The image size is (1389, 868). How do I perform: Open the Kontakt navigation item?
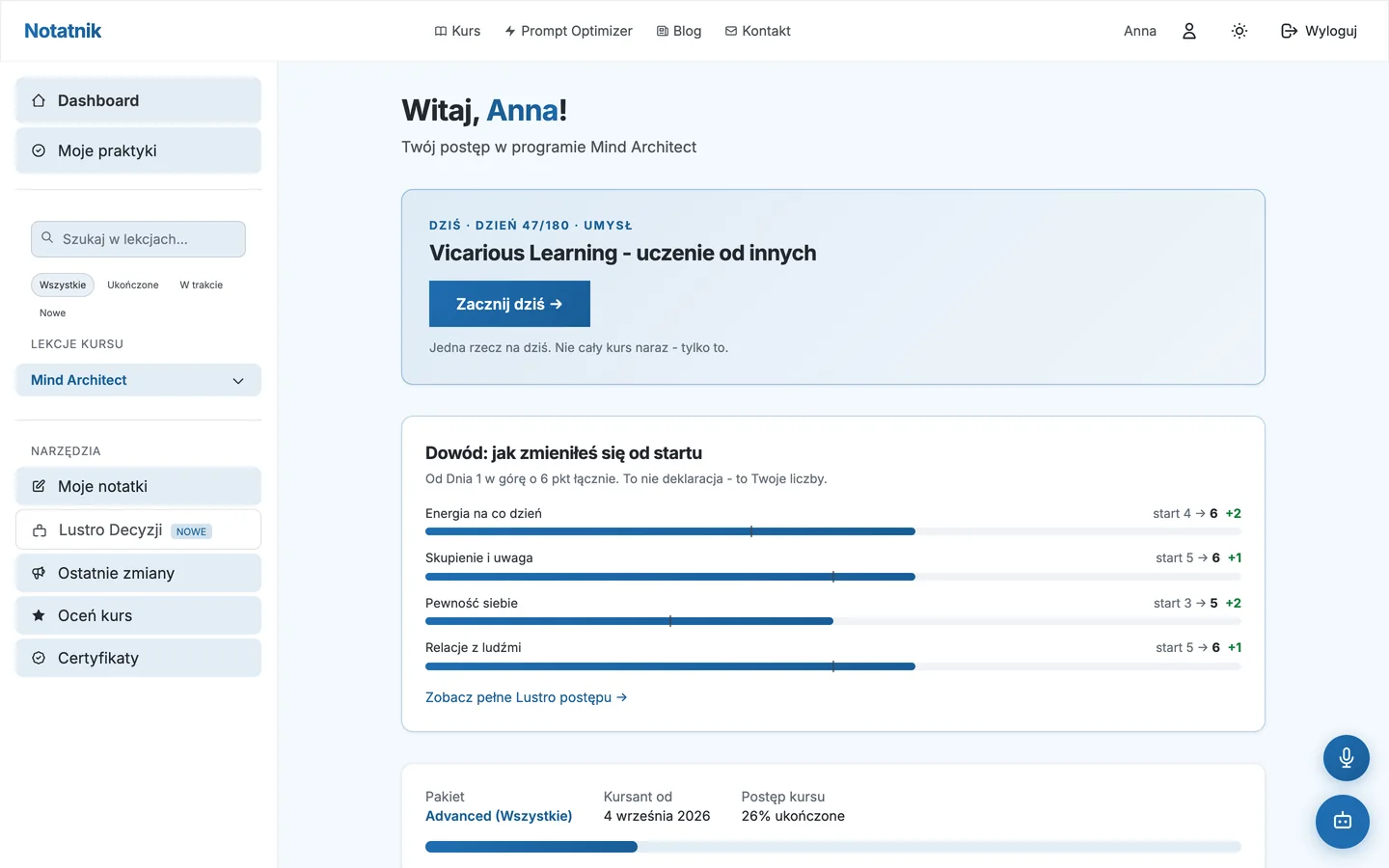(758, 31)
